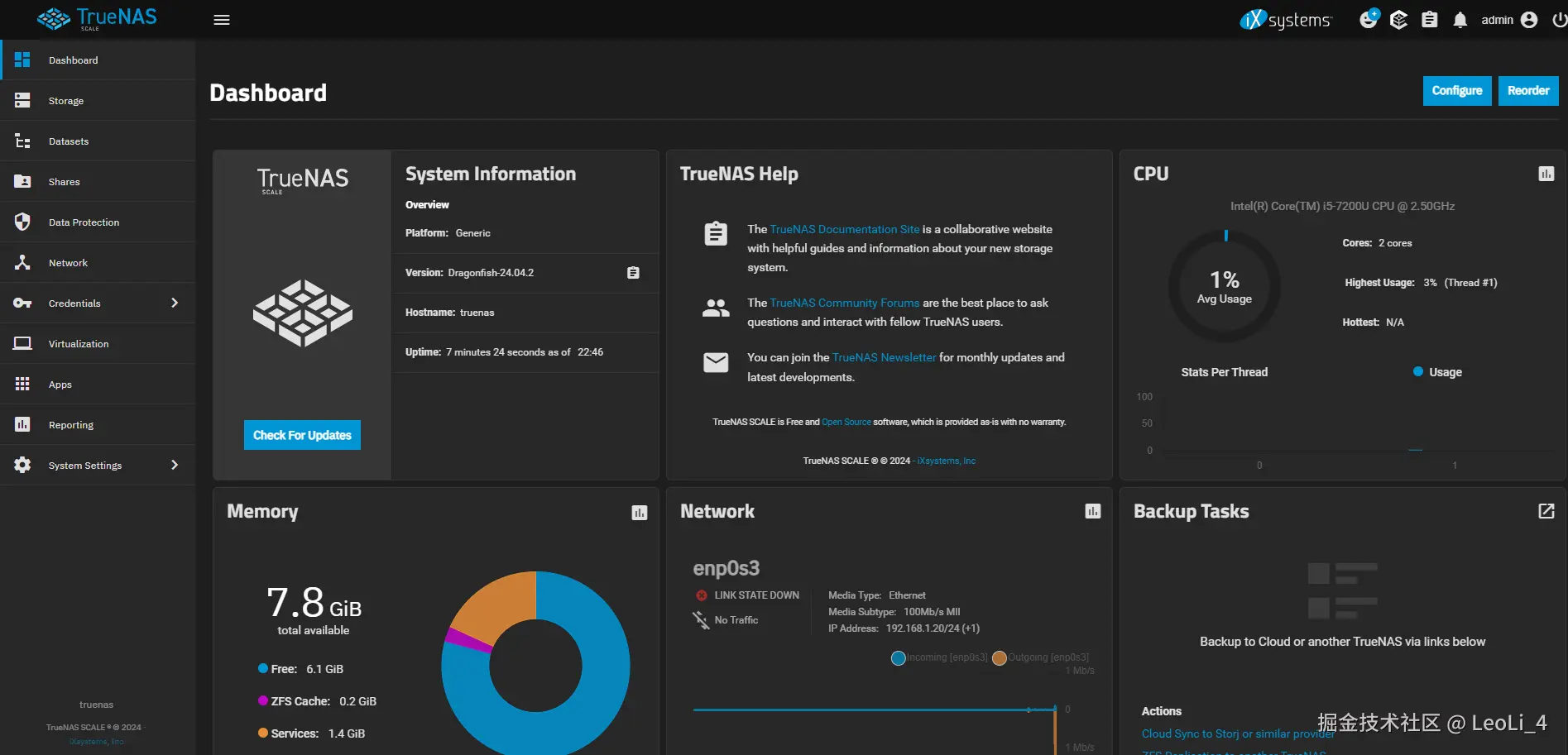Open Network reports chart icon
The image size is (1568, 755).
(1093, 511)
